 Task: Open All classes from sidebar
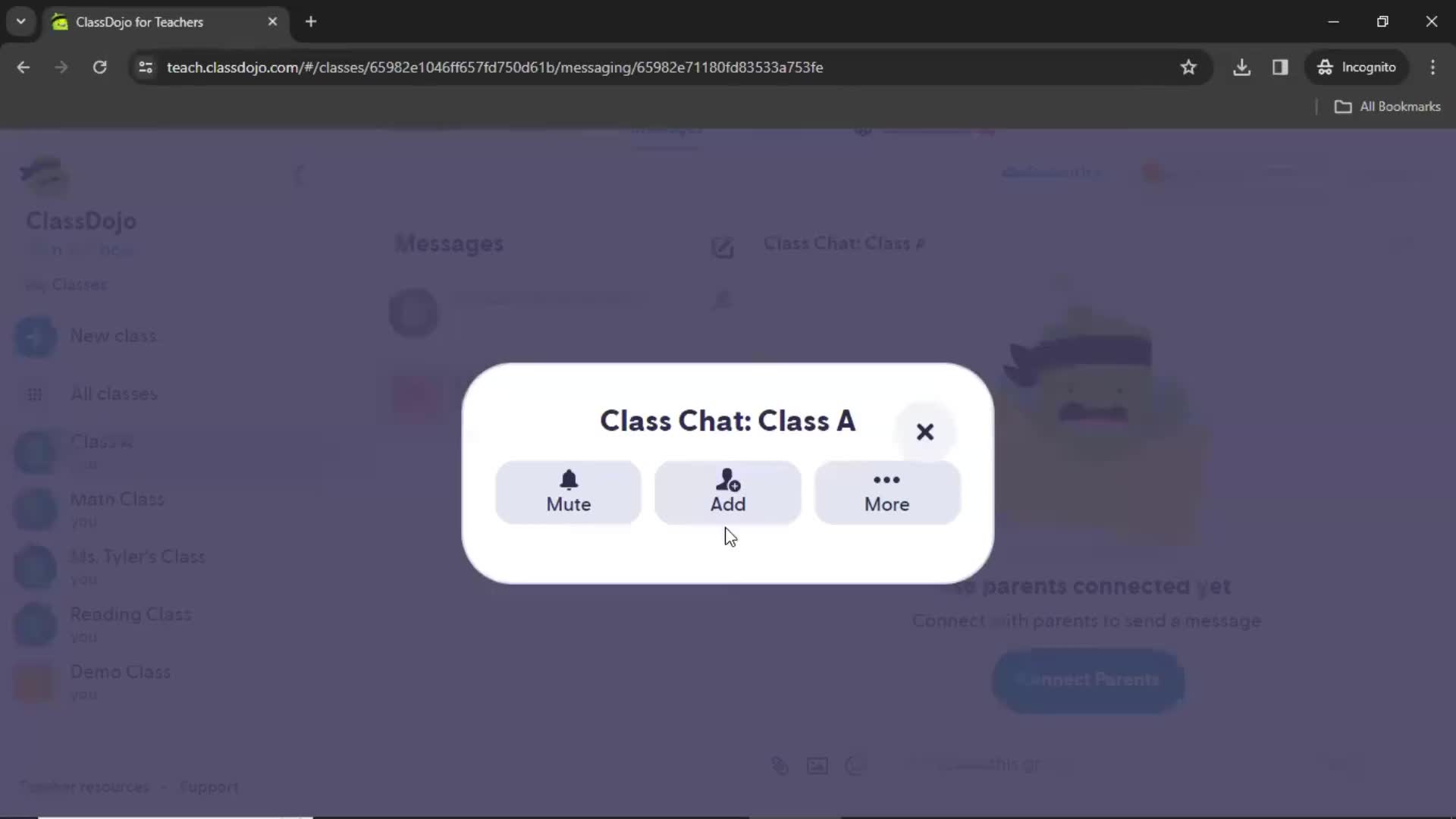(113, 392)
